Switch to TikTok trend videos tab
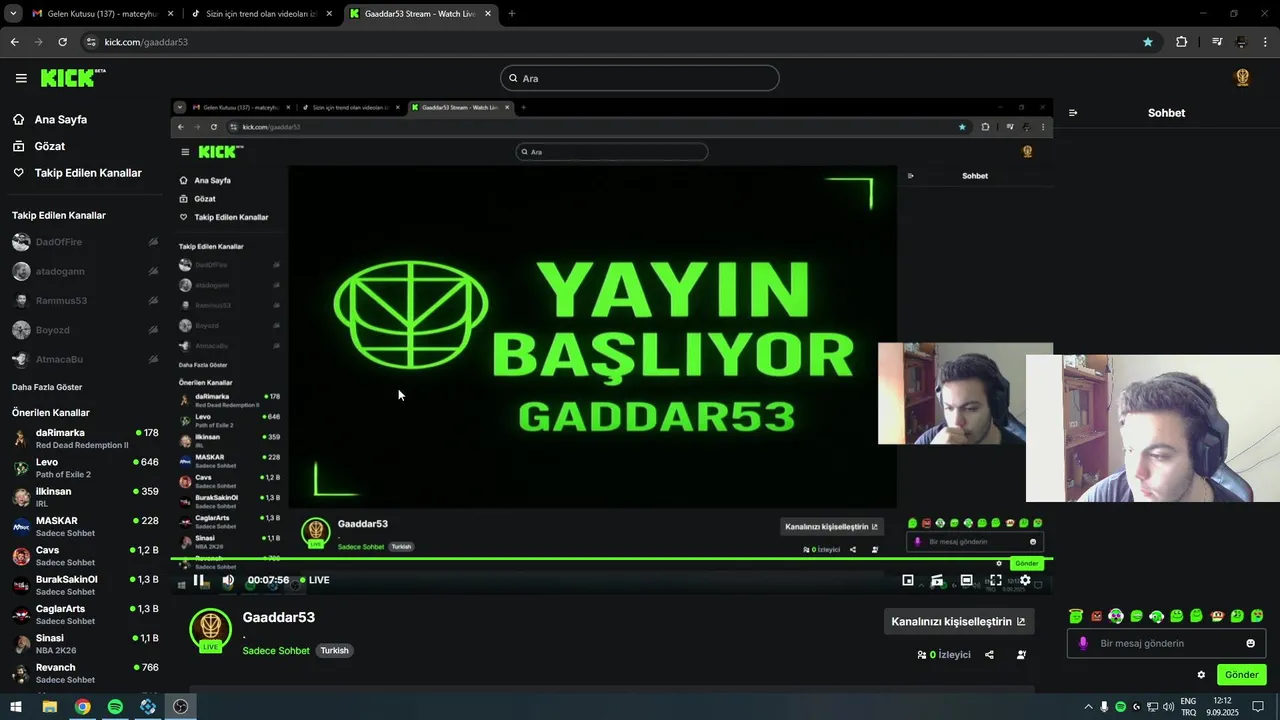The image size is (1280, 720). click(x=262, y=14)
